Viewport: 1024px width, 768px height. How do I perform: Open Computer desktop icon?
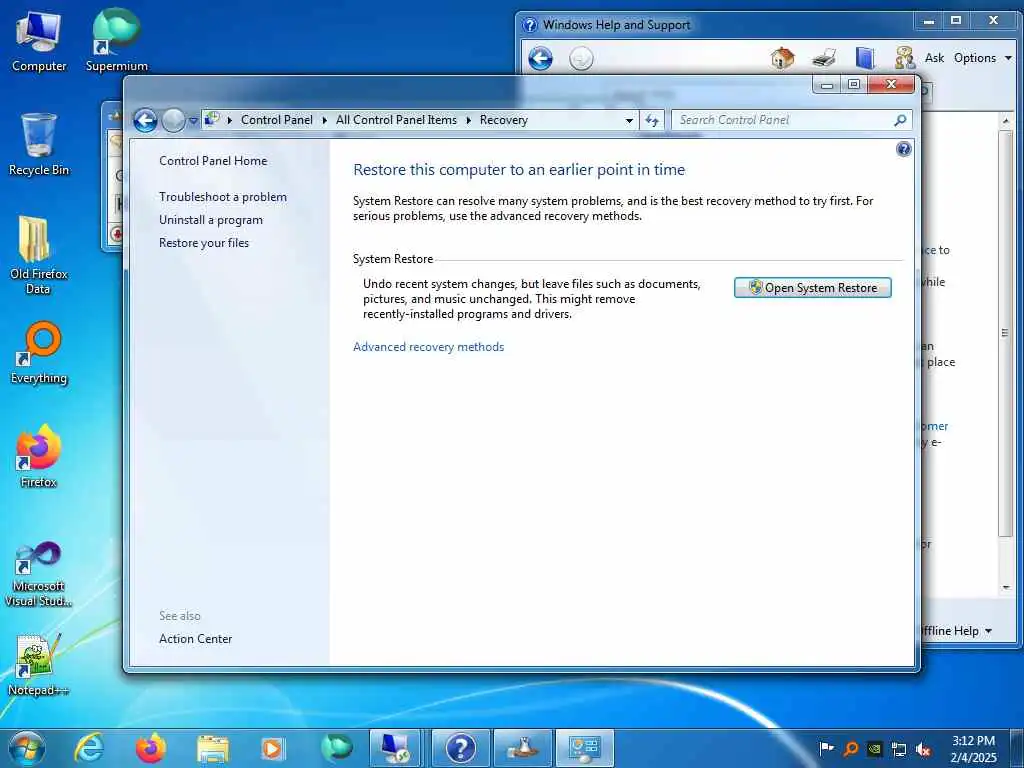[x=39, y=41]
